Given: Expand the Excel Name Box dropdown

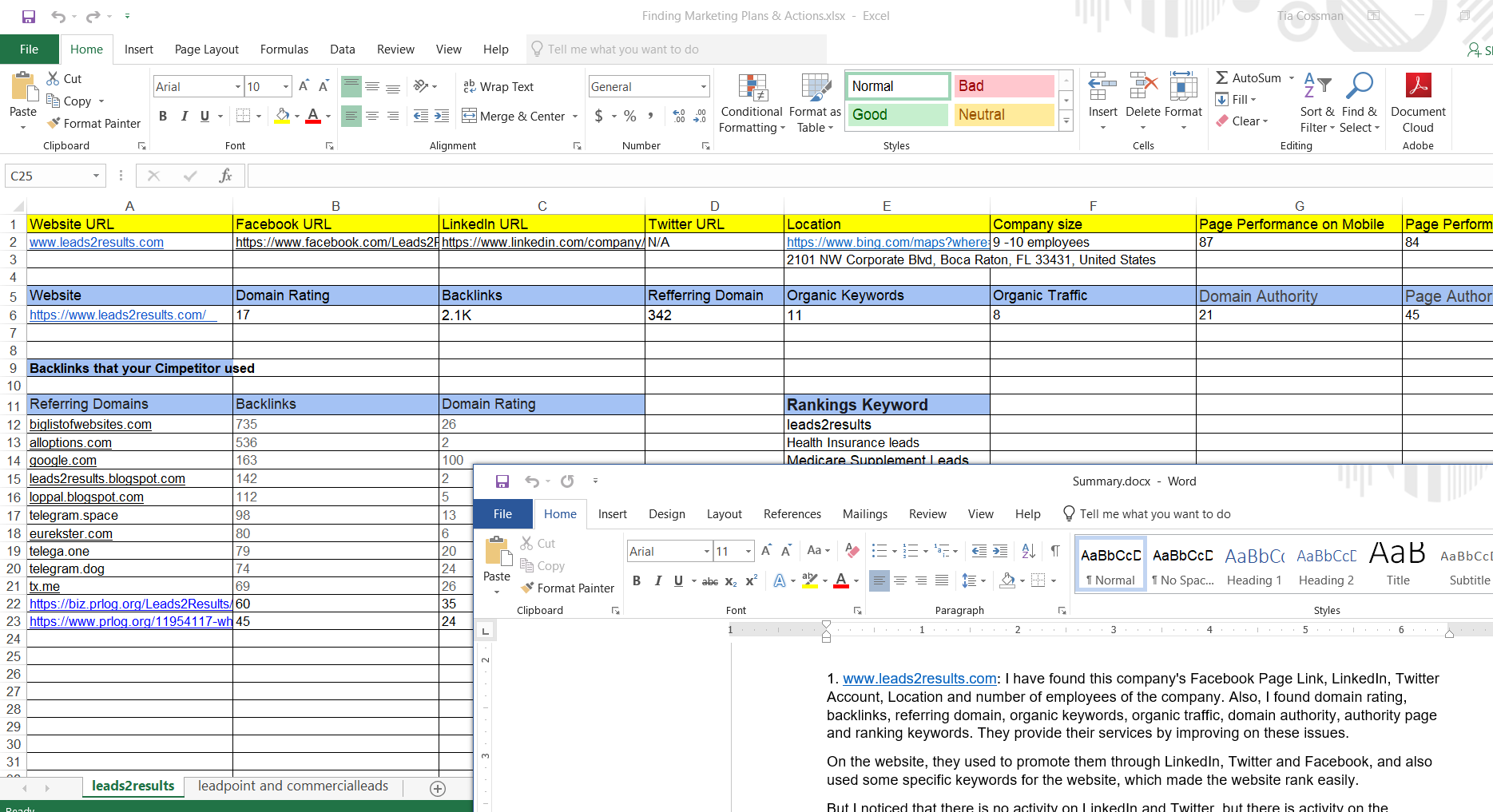Looking at the screenshot, I should (x=96, y=176).
